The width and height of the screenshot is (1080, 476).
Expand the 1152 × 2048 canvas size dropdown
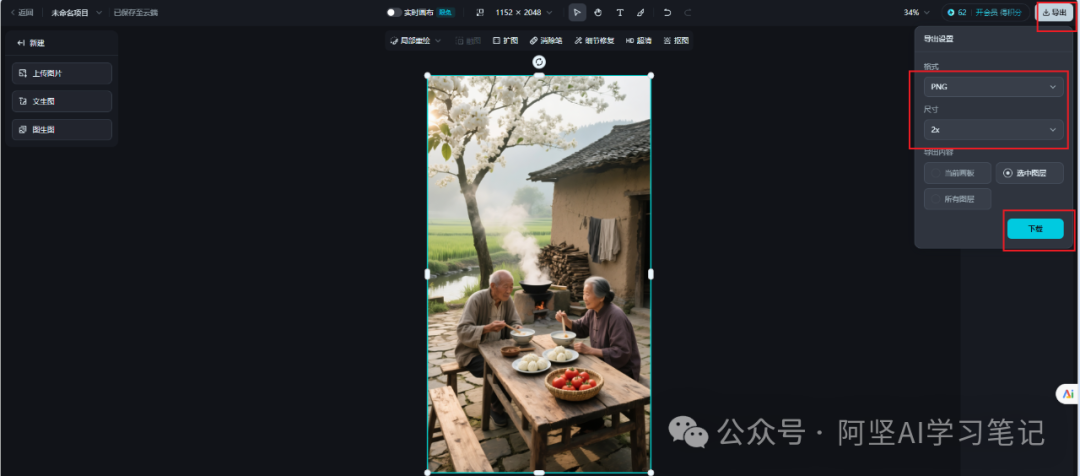(x=523, y=12)
